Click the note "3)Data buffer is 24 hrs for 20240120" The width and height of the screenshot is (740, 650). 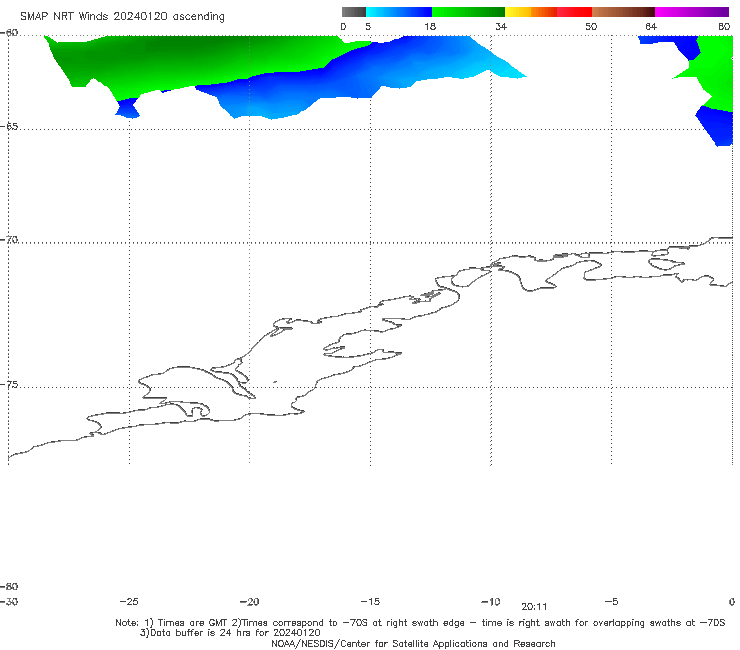pos(230,633)
